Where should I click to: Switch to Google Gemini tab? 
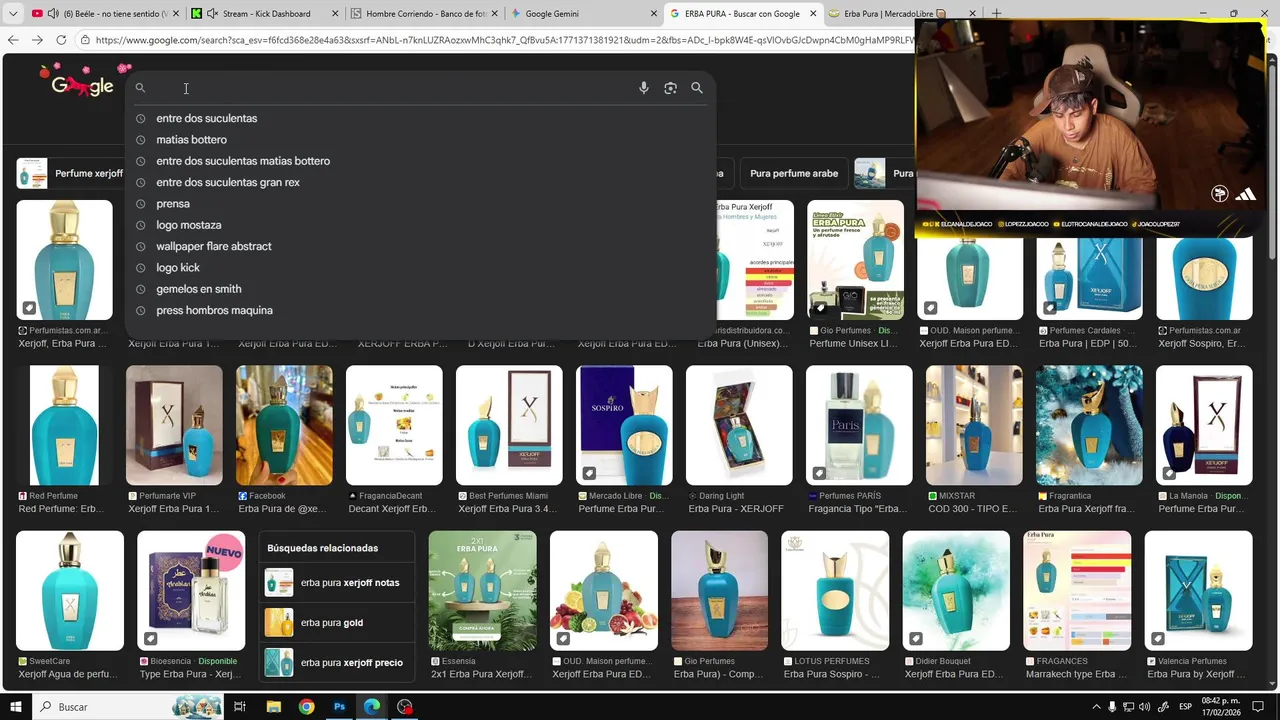tap(580, 14)
